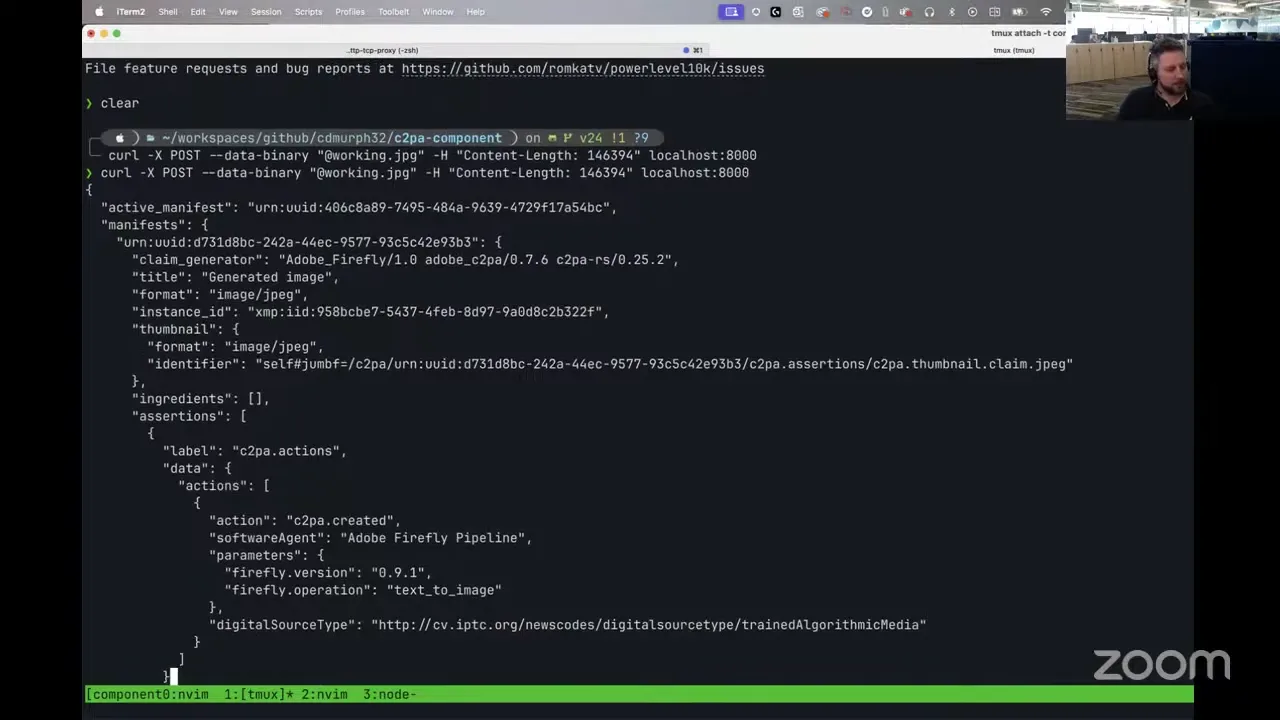Click the headphones menu bar icon
Screen dimensions: 1280x720
[x=929, y=12]
